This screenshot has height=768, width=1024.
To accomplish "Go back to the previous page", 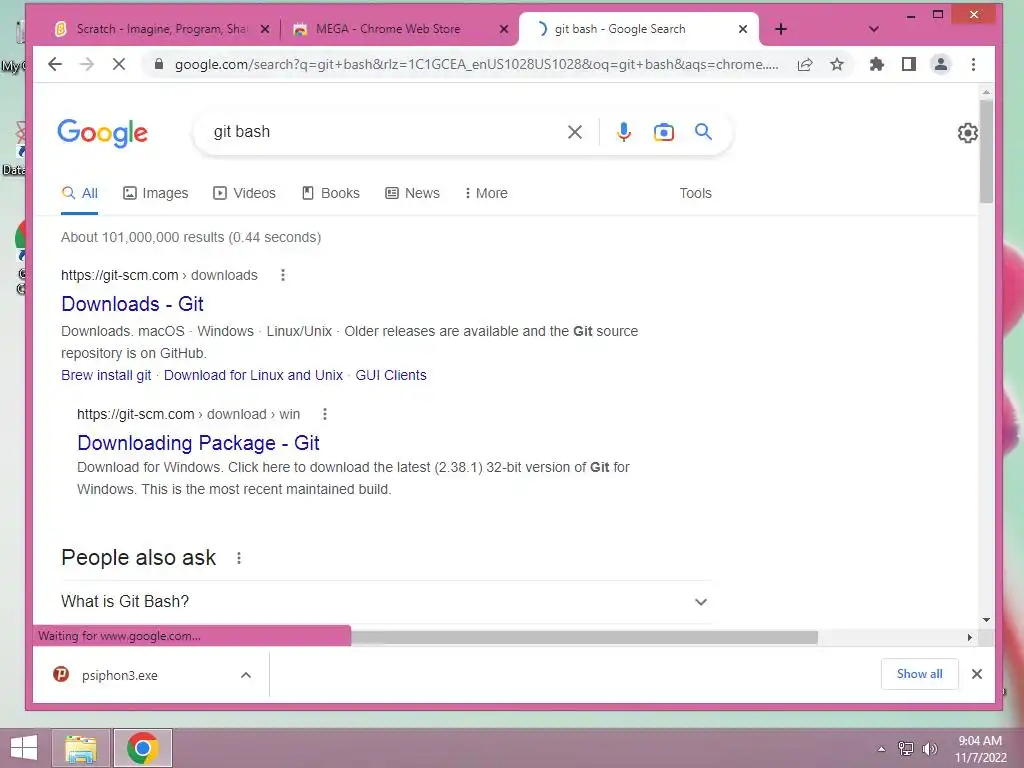I will 55,64.
